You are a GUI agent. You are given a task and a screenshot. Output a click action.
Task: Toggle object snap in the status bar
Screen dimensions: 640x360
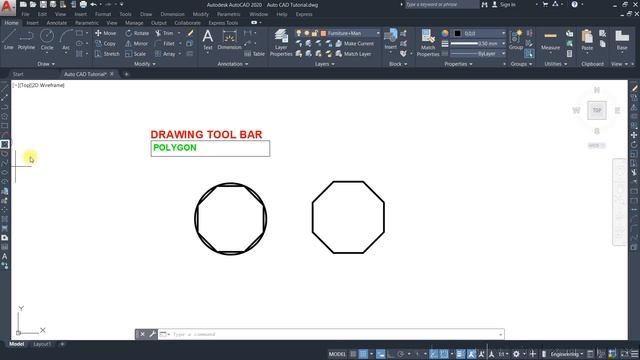(444, 354)
